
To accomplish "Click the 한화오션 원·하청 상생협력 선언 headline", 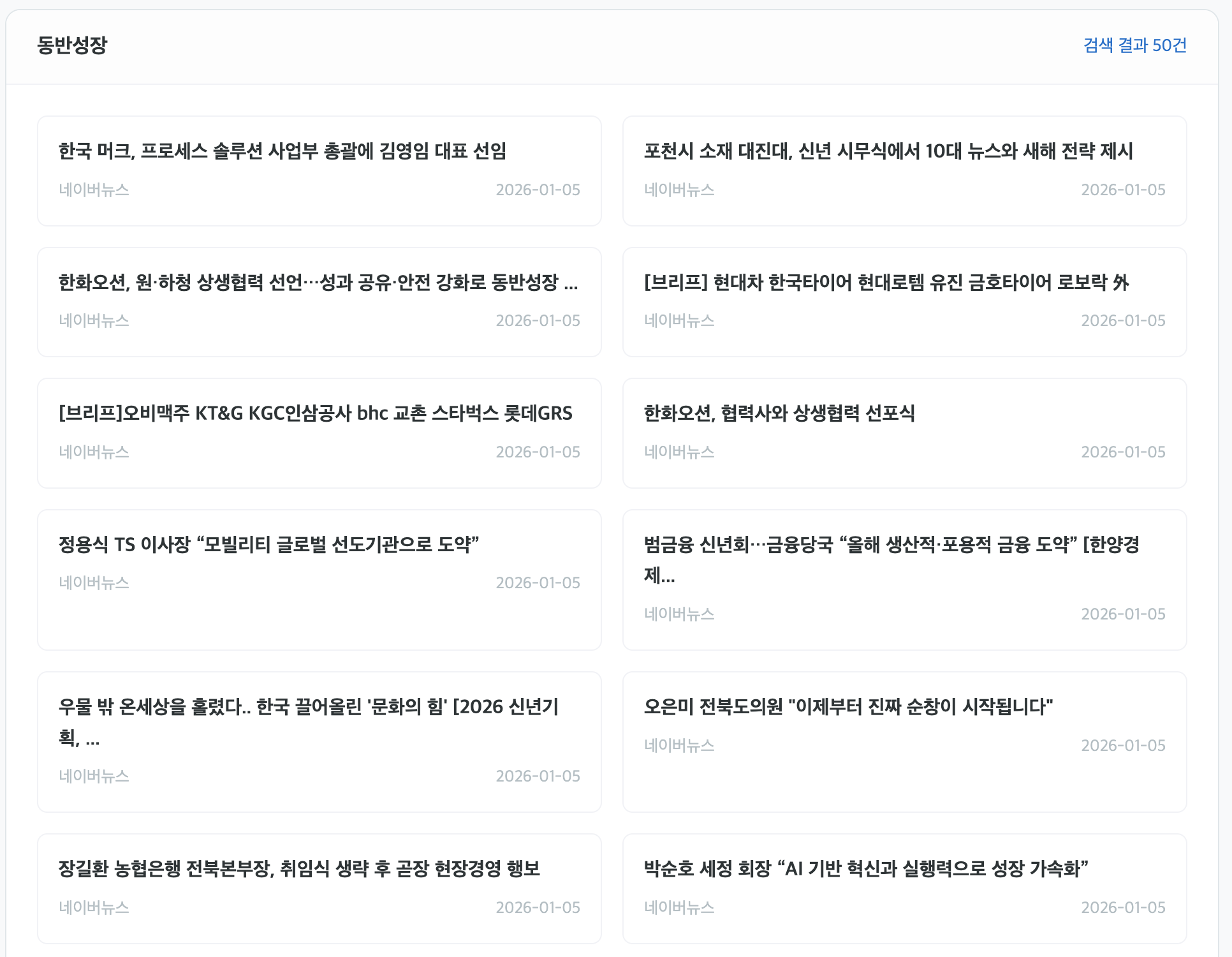I will 318,282.
